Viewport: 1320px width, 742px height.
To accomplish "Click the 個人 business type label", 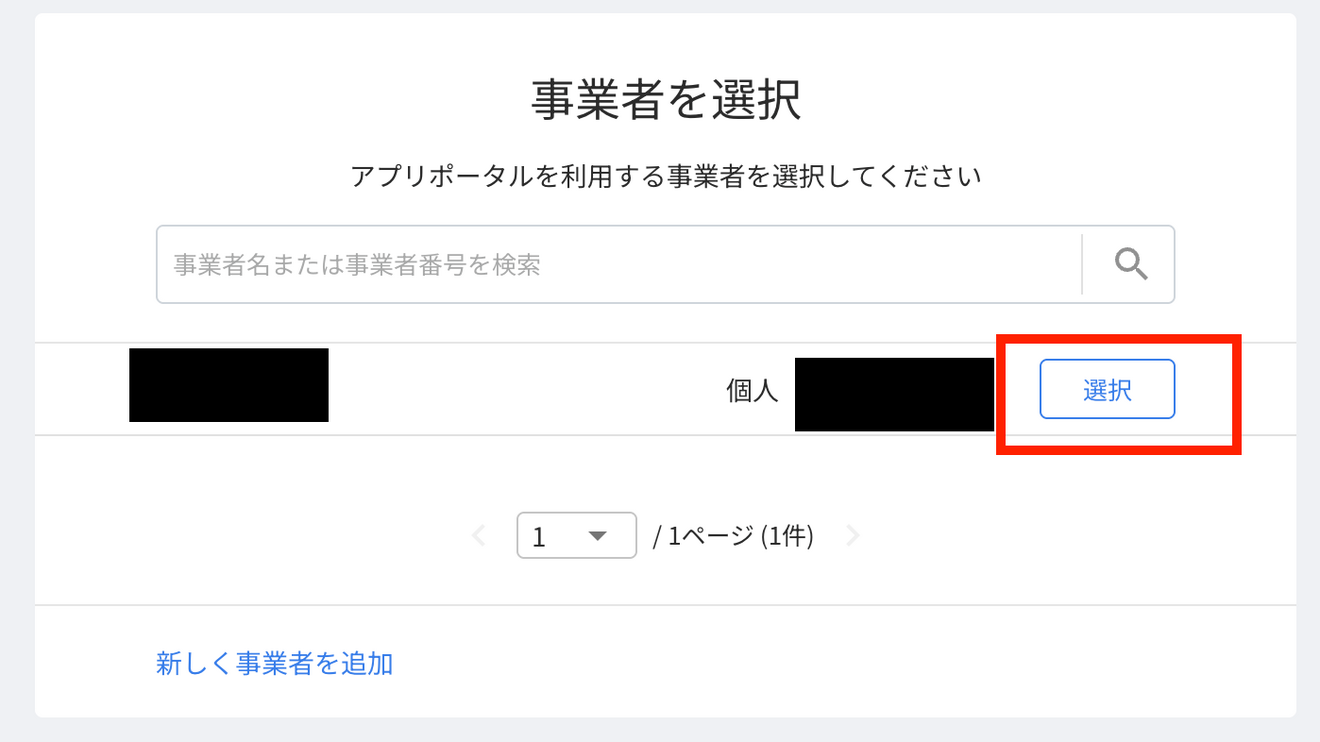I will click(751, 390).
